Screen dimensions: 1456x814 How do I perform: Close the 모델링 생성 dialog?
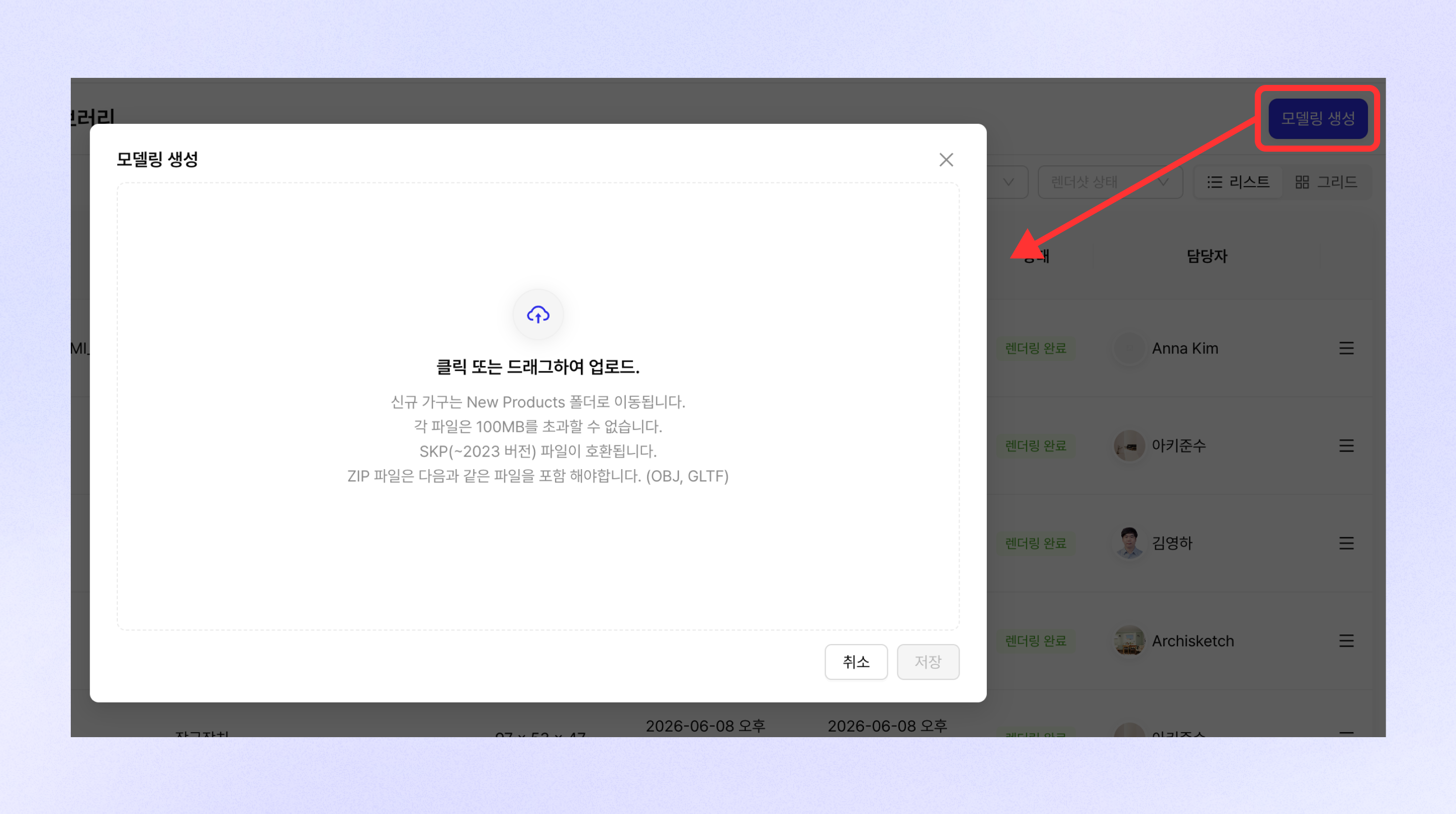[945, 160]
